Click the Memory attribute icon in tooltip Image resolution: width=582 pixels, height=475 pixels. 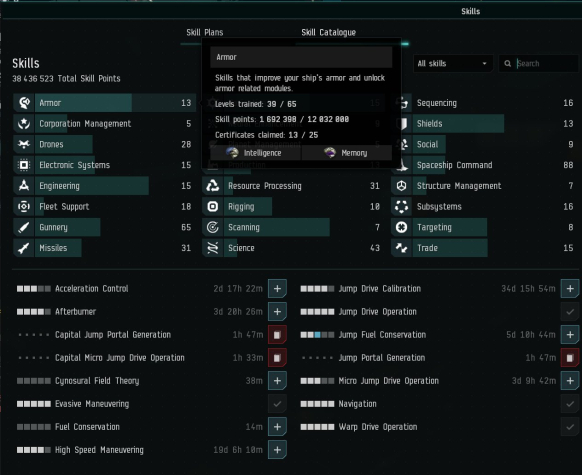click(330, 153)
